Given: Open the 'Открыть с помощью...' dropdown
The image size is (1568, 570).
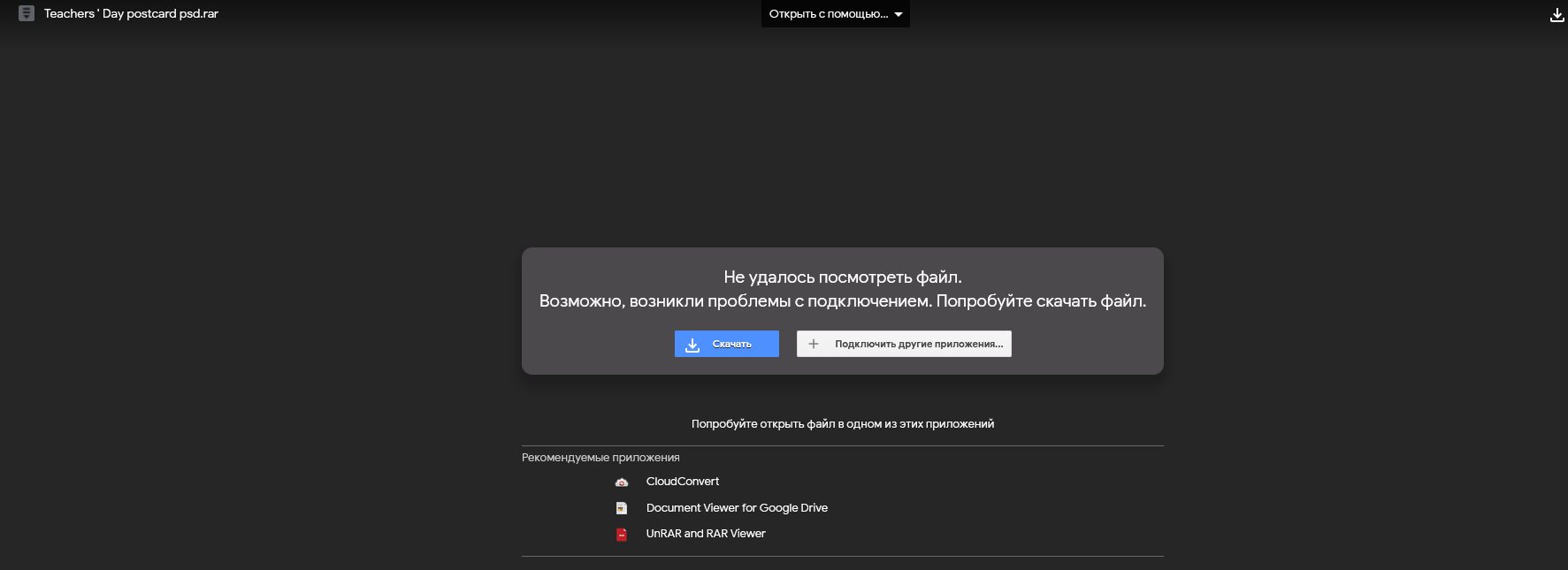Looking at the screenshot, I should (835, 14).
